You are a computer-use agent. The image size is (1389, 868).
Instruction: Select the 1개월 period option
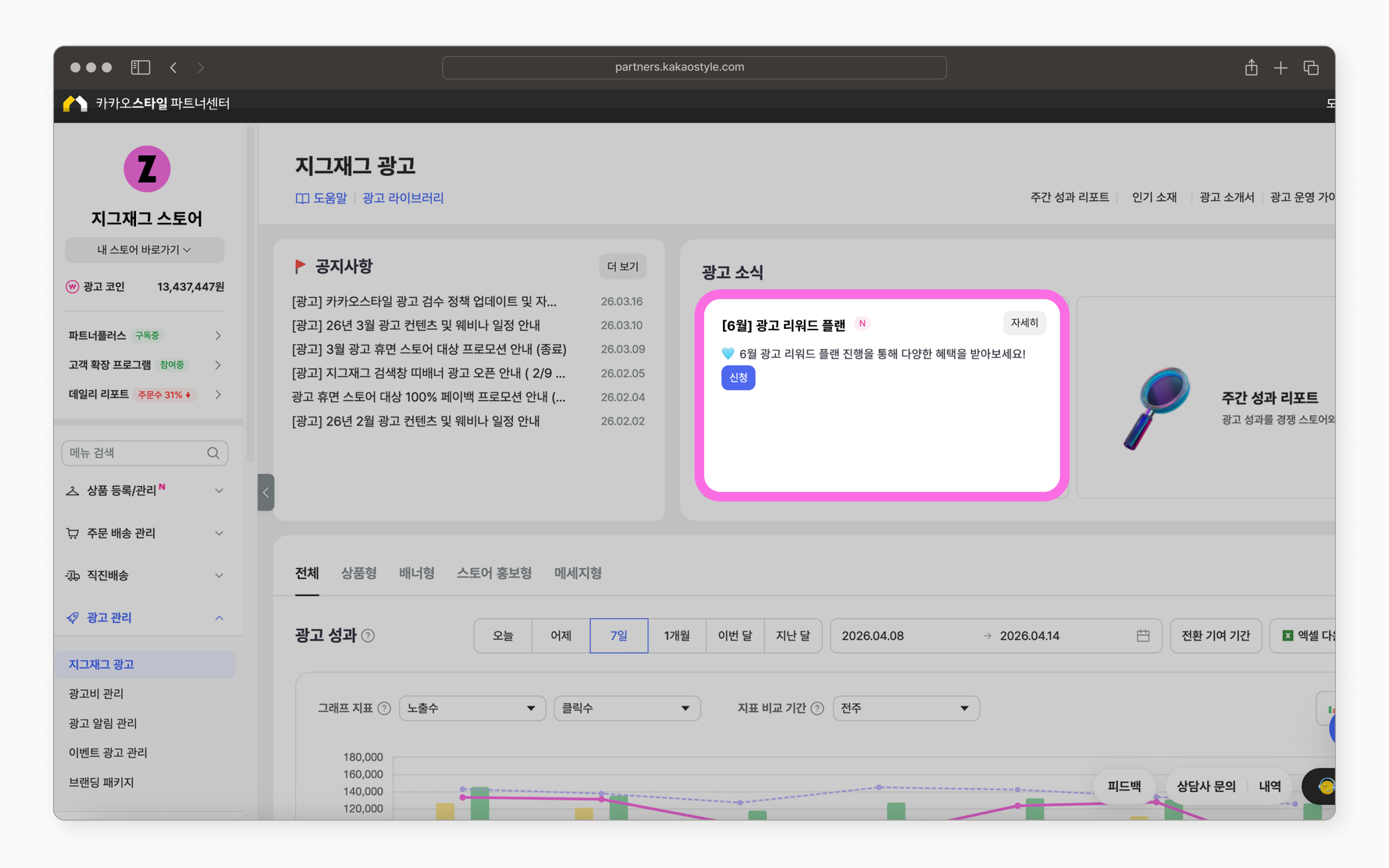(677, 636)
